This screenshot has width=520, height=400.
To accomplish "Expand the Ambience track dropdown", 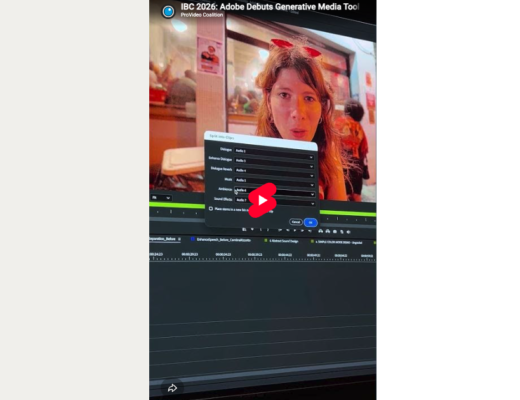I will pyautogui.click(x=274, y=191).
